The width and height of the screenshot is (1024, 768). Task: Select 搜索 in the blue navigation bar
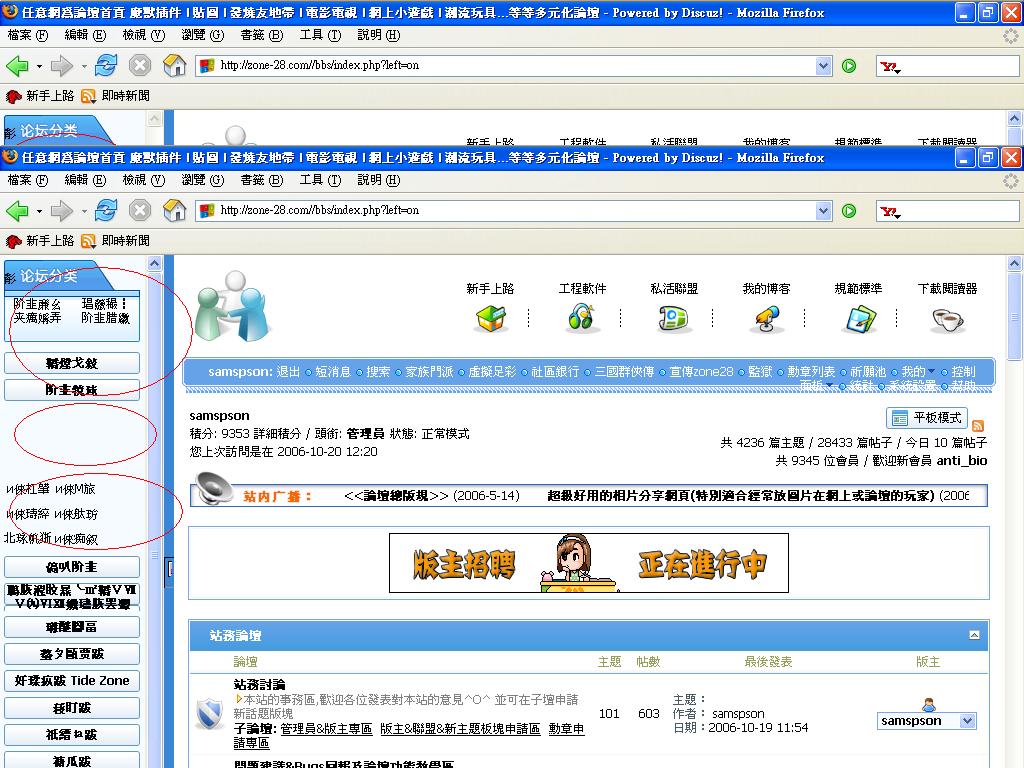pyautogui.click(x=378, y=372)
